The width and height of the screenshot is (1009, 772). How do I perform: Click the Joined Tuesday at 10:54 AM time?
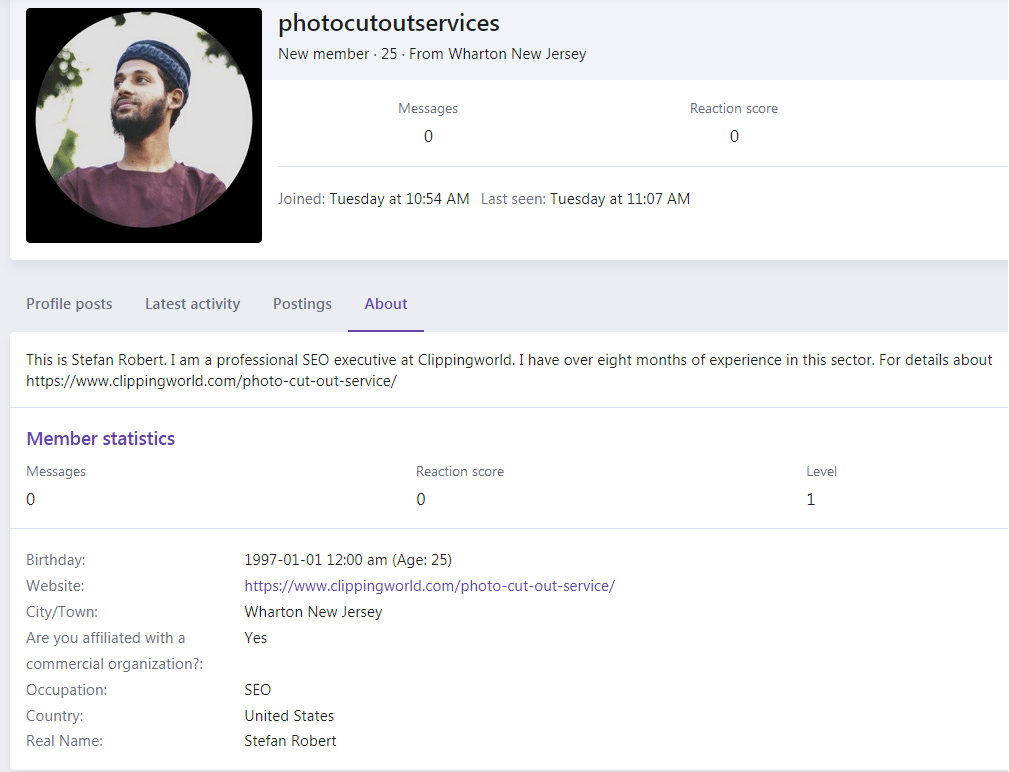399,199
